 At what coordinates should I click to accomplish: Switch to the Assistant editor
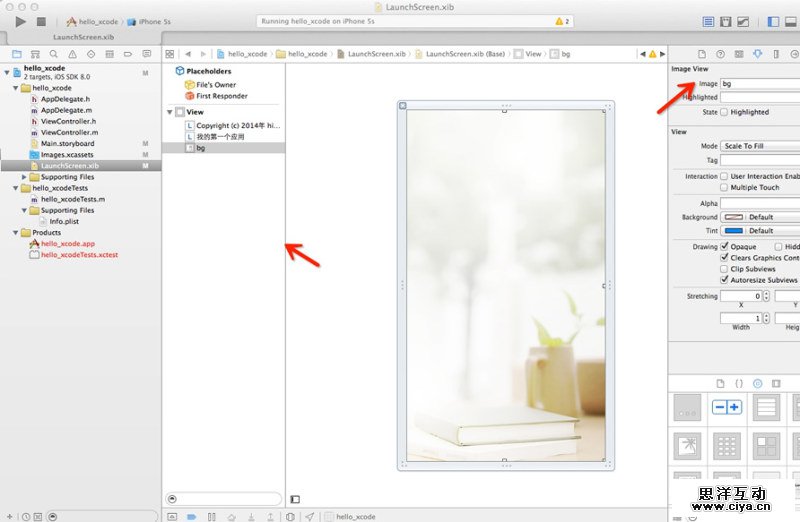(x=726, y=21)
